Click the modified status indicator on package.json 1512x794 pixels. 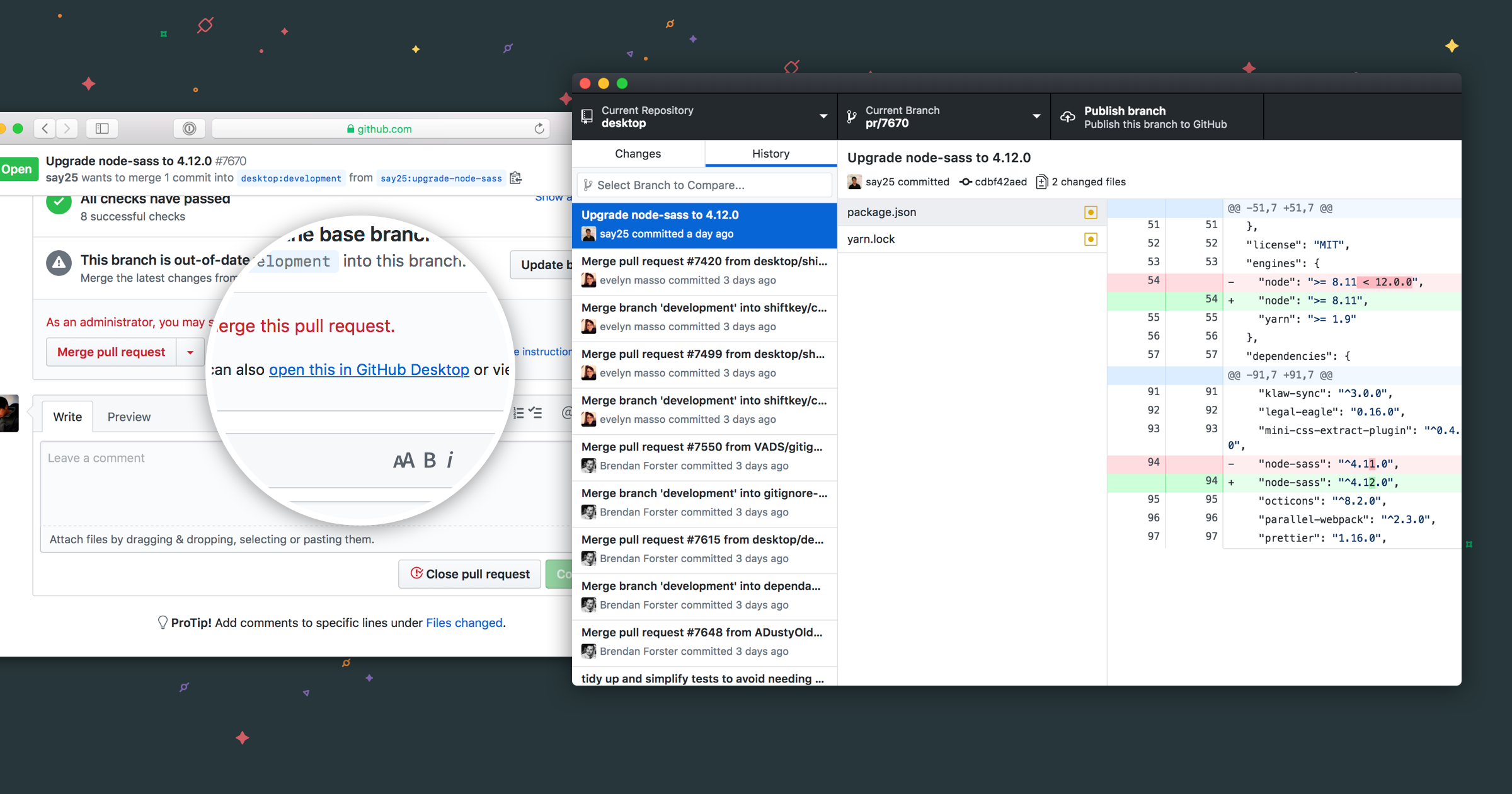1091,212
